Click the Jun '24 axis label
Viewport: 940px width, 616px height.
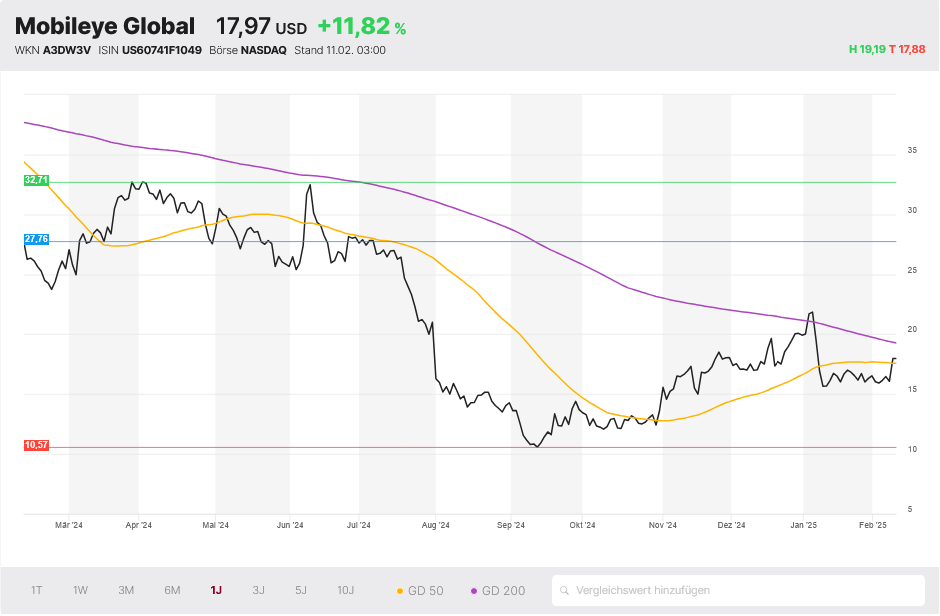click(290, 526)
